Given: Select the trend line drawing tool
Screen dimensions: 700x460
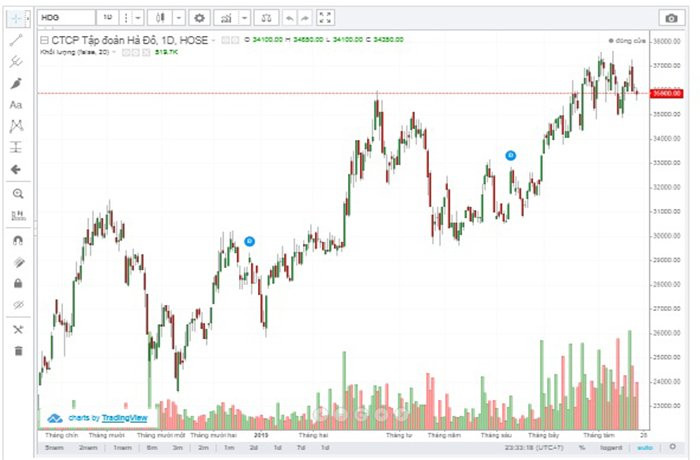Looking at the screenshot, I should (x=16, y=40).
